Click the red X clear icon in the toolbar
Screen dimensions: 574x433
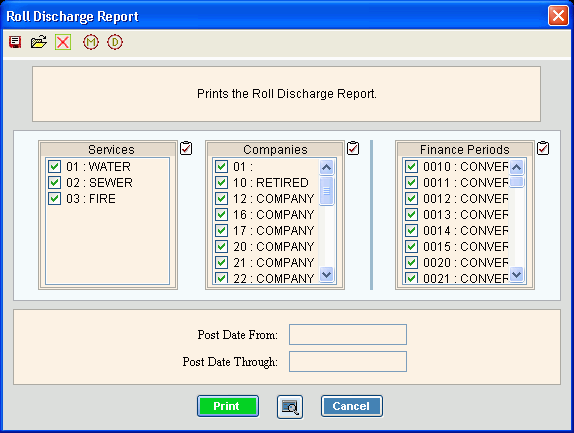click(x=63, y=42)
